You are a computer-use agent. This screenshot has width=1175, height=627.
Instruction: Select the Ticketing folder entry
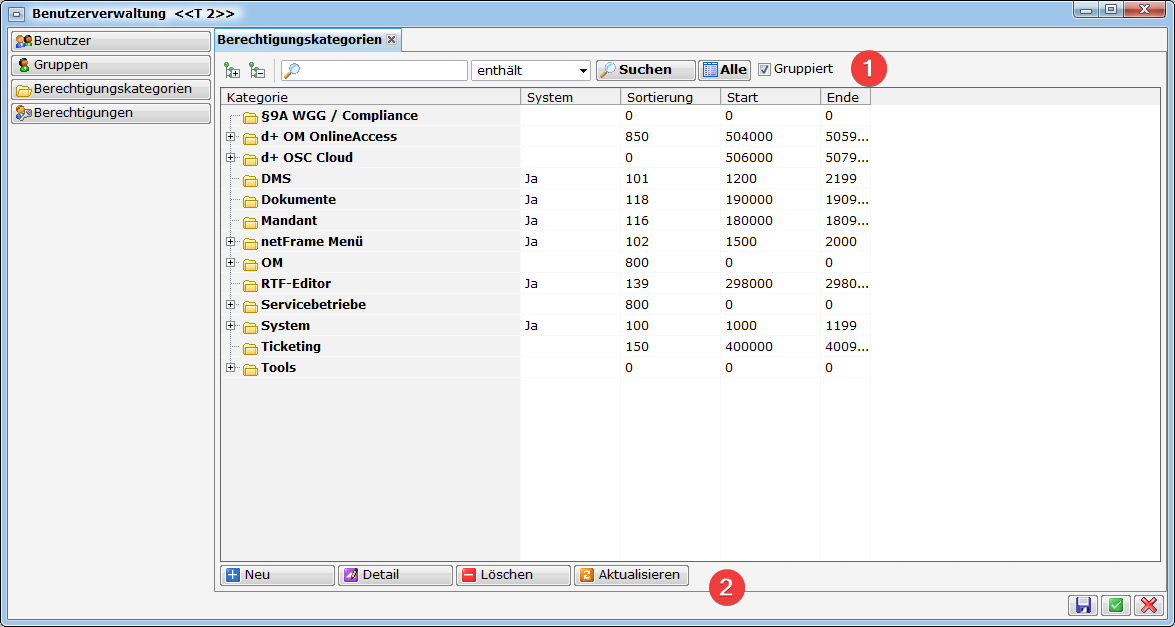[290, 347]
